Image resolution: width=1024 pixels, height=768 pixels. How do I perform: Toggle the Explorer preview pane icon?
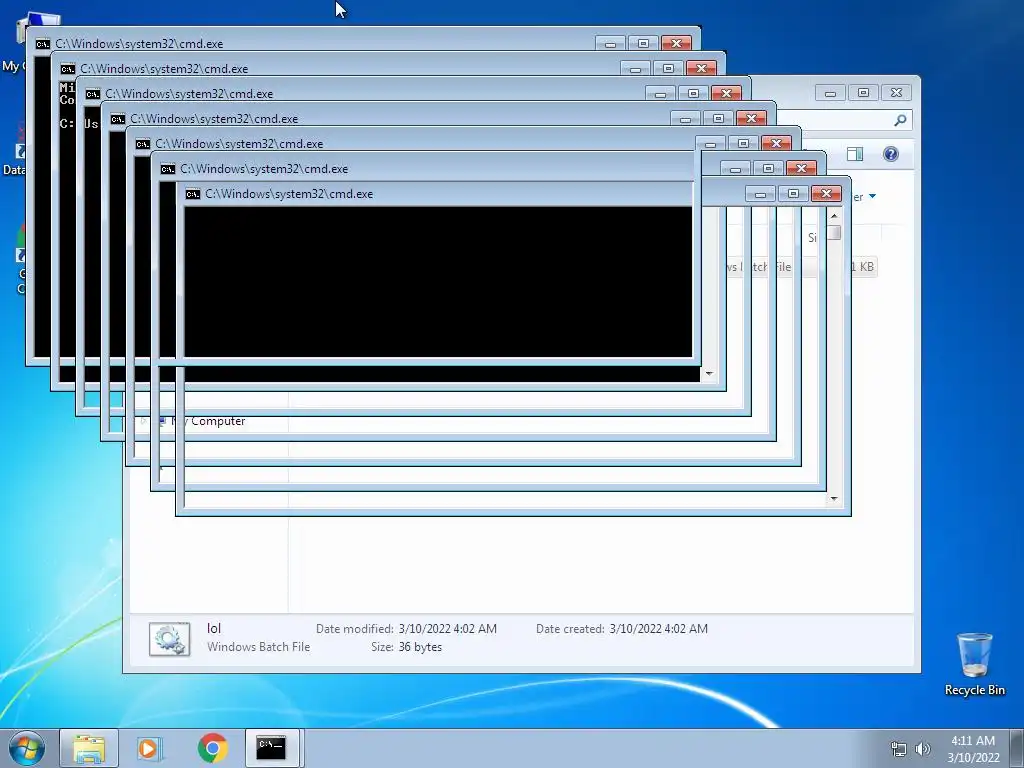click(855, 154)
